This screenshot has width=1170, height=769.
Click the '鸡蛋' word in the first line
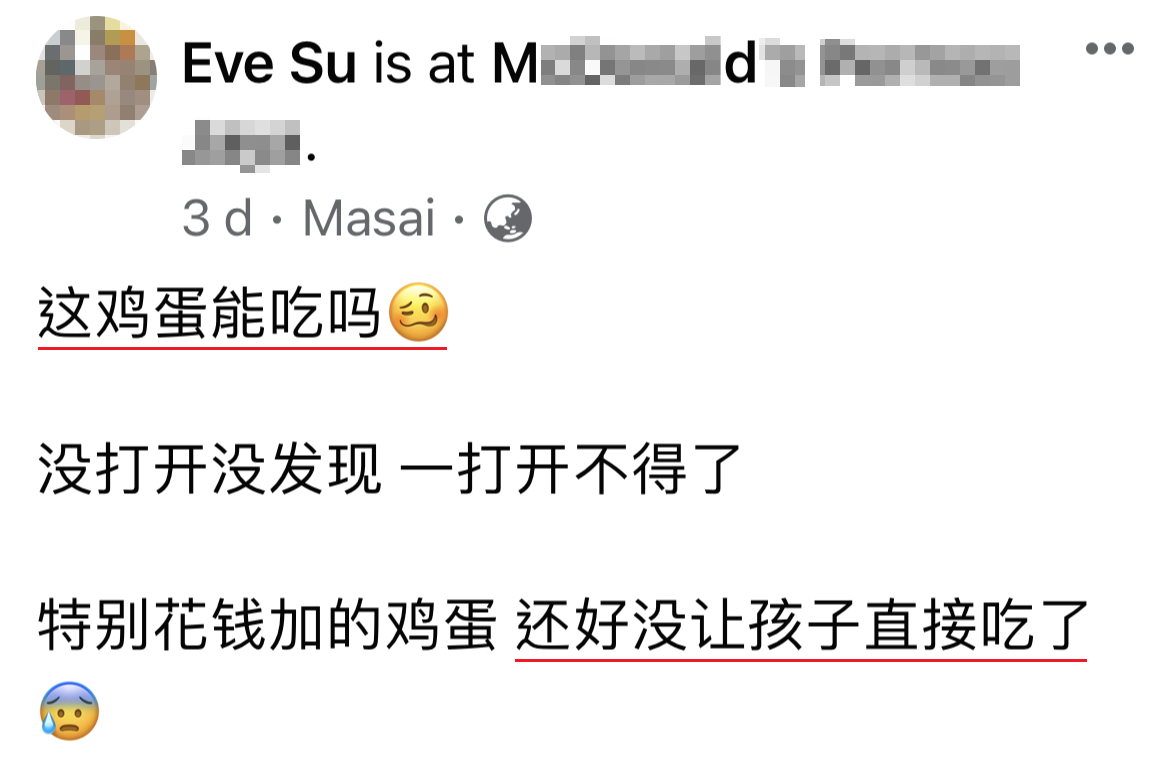point(152,313)
